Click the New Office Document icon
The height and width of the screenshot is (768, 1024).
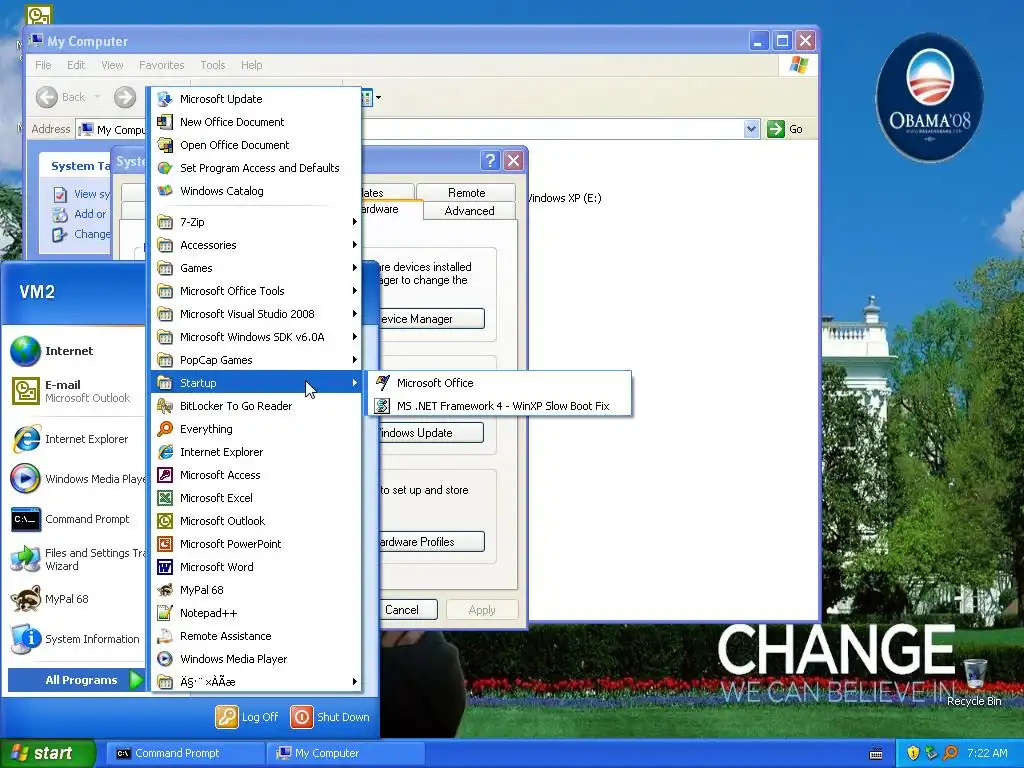click(165, 121)
